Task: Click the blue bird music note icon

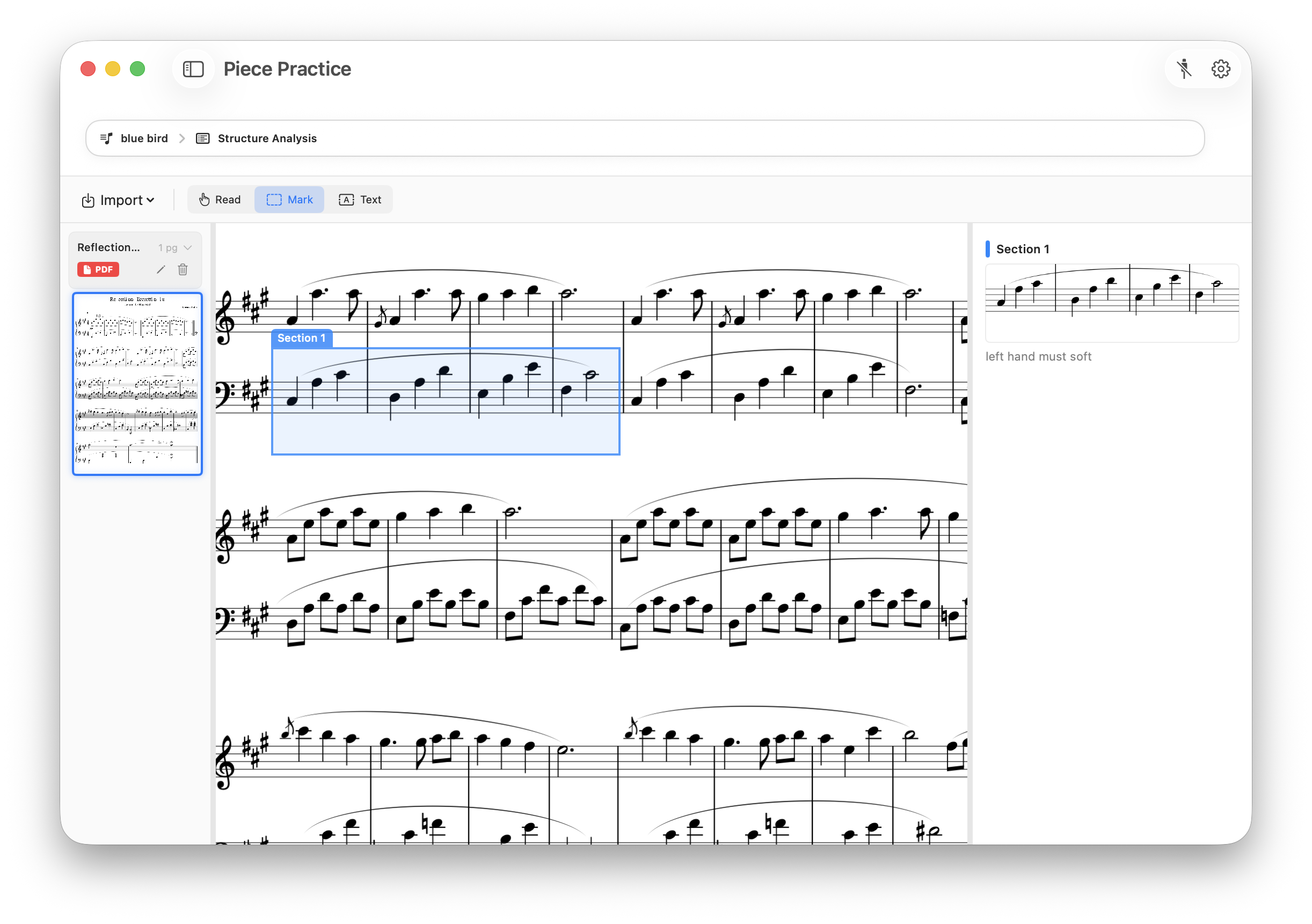Action: [x=106, y=138]
